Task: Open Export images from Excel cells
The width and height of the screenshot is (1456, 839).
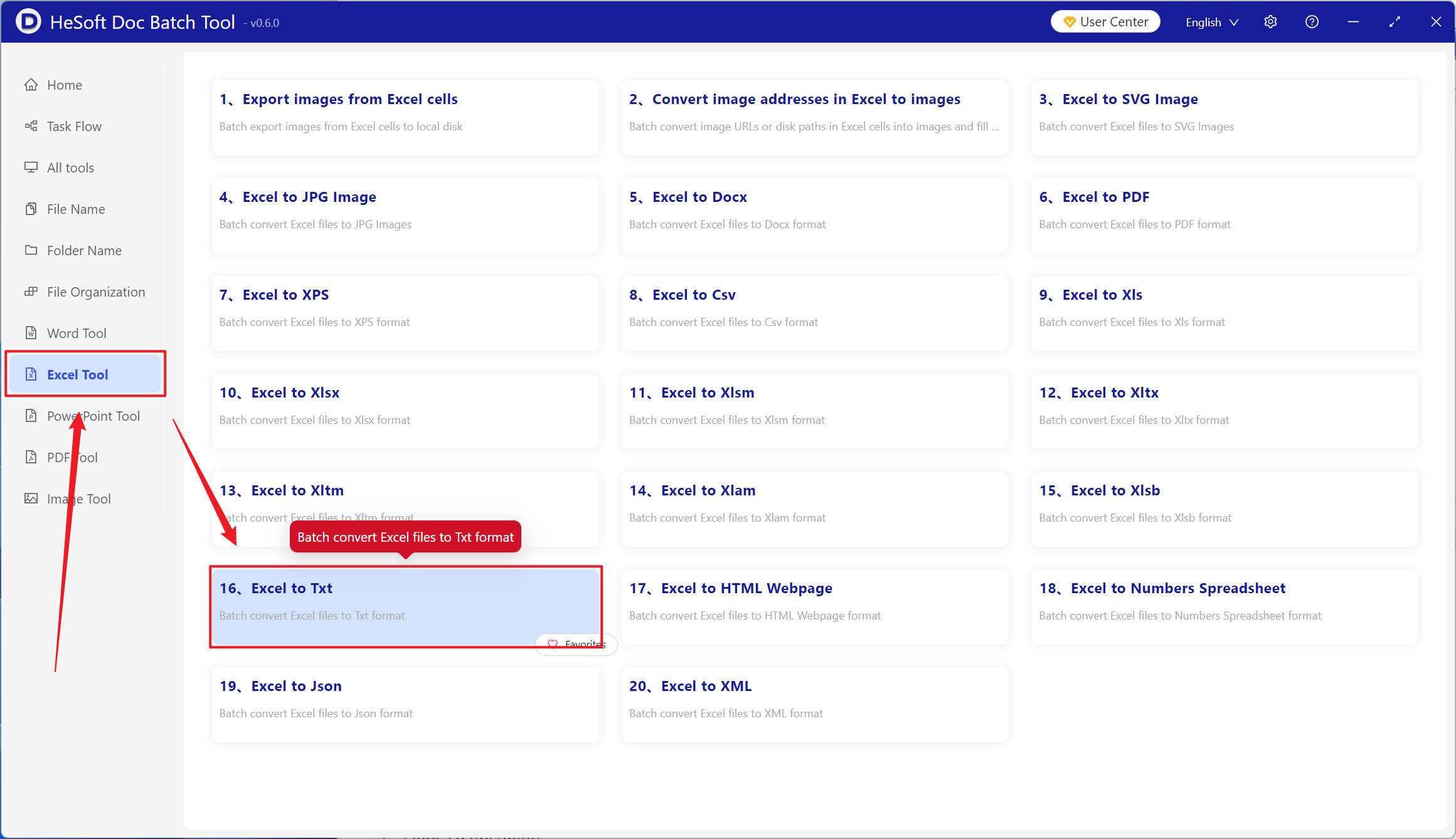Action: (x=405, y=117)
